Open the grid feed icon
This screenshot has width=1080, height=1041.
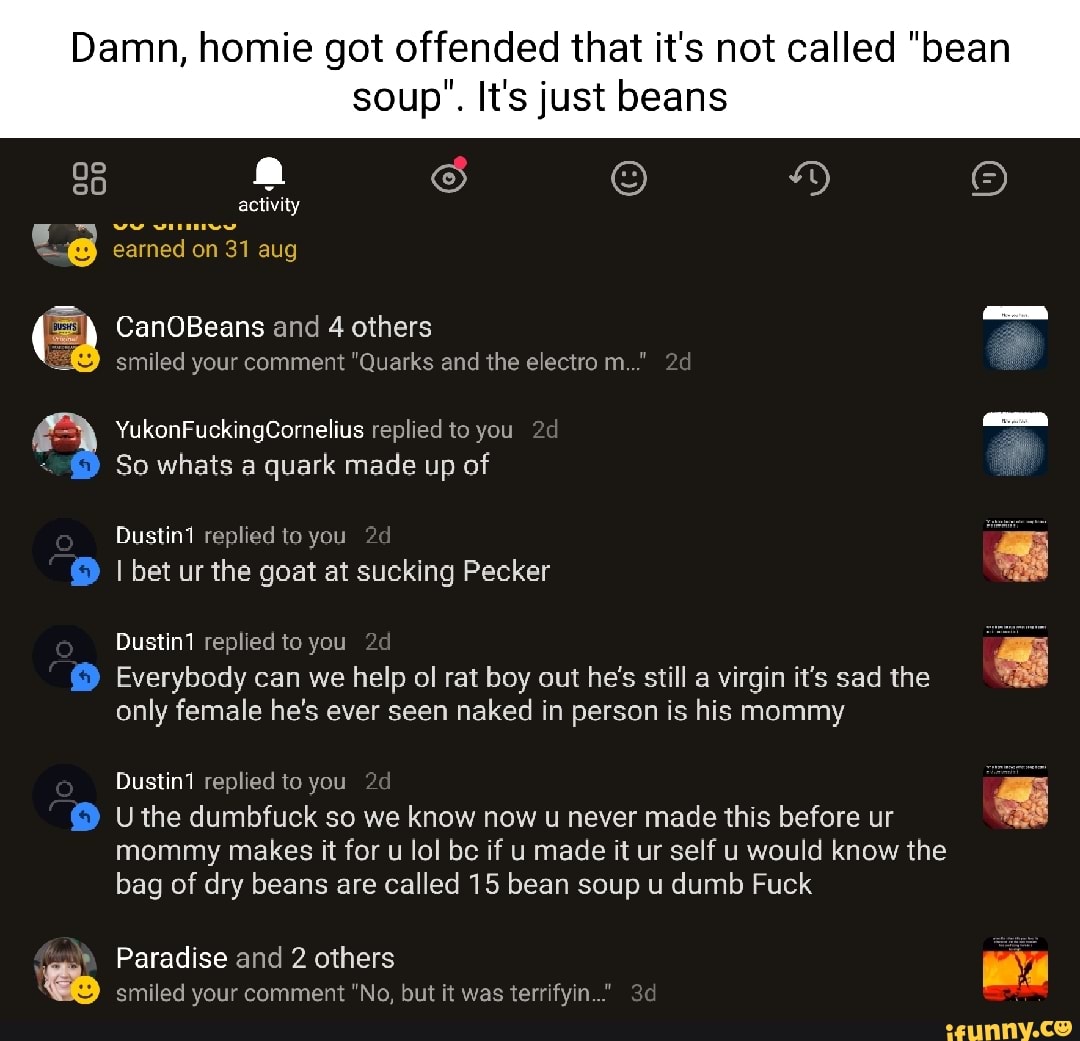tap(89, 179)
